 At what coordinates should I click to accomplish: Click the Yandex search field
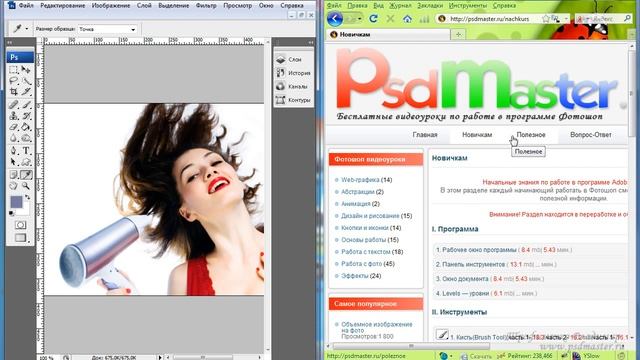603,19
